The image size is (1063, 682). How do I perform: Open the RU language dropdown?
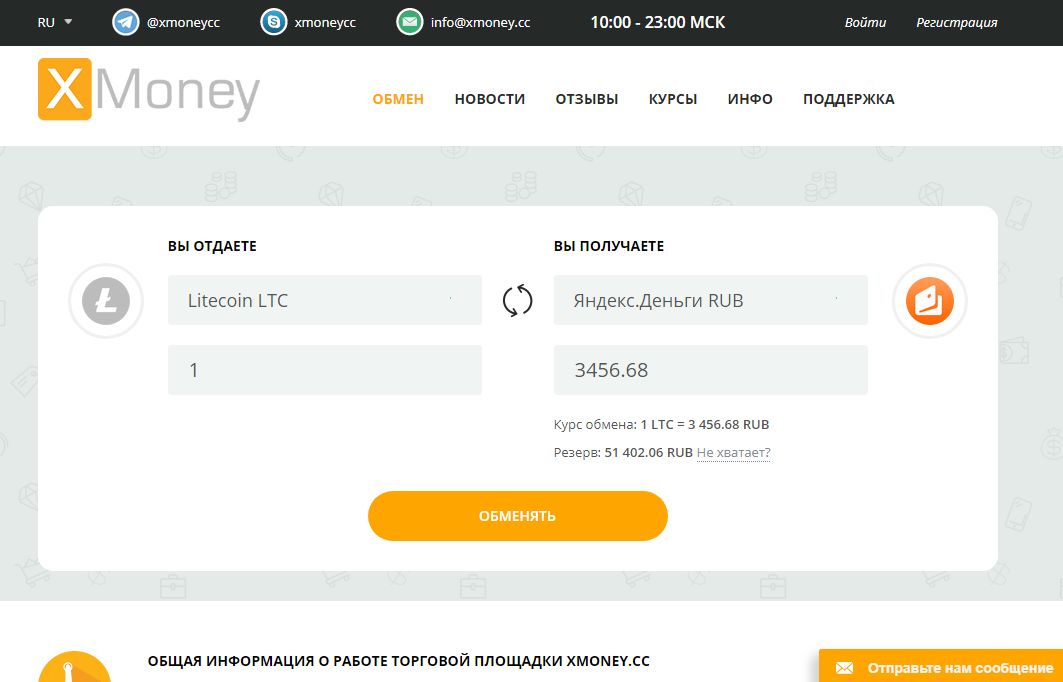click(x=55, y=22)
